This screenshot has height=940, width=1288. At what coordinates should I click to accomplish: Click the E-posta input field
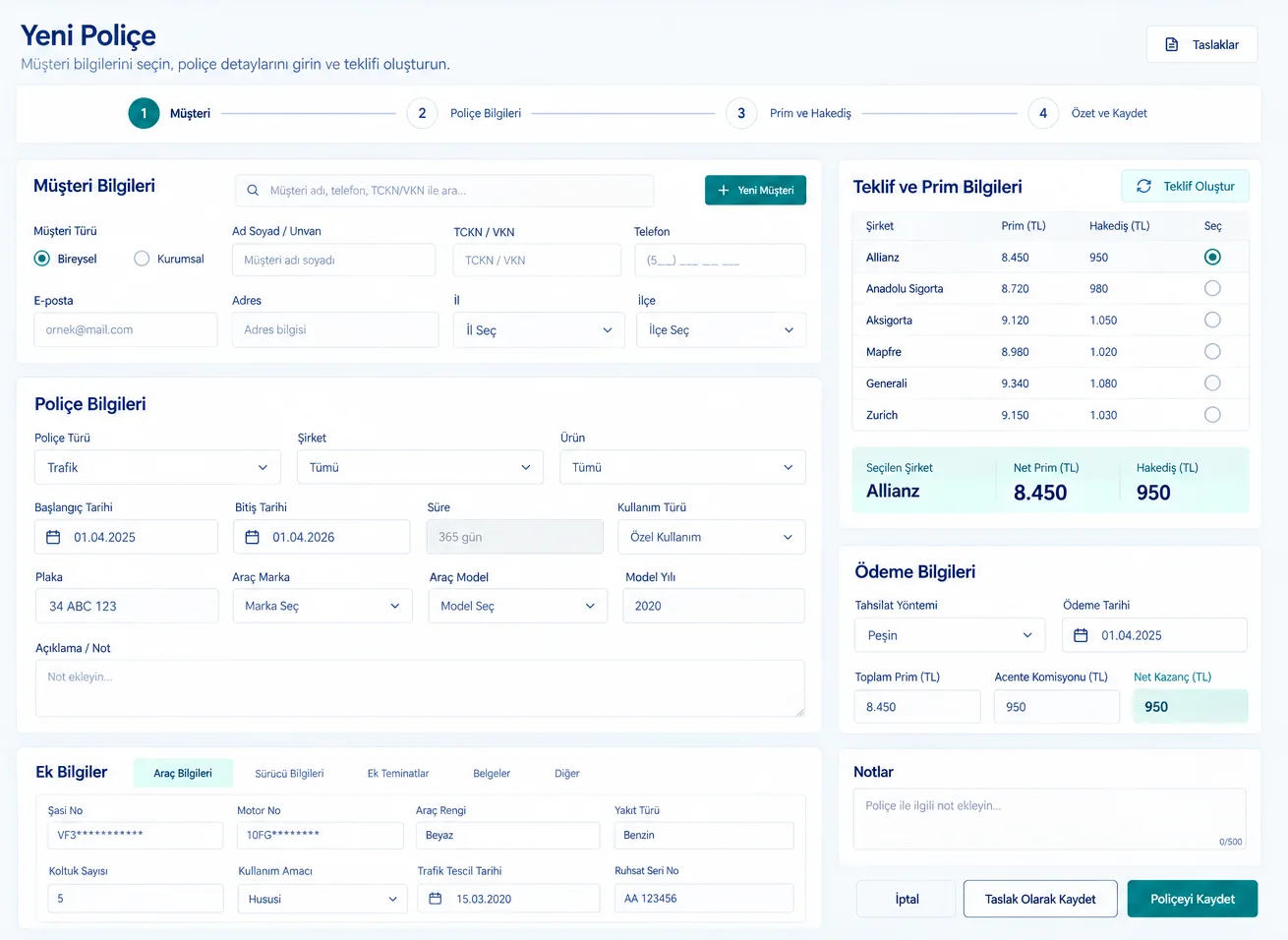point(126,330)
